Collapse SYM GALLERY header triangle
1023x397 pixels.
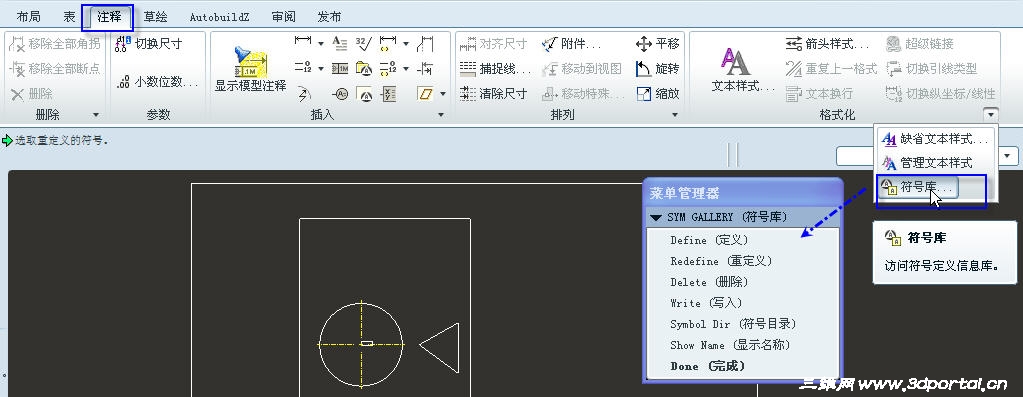656,217
